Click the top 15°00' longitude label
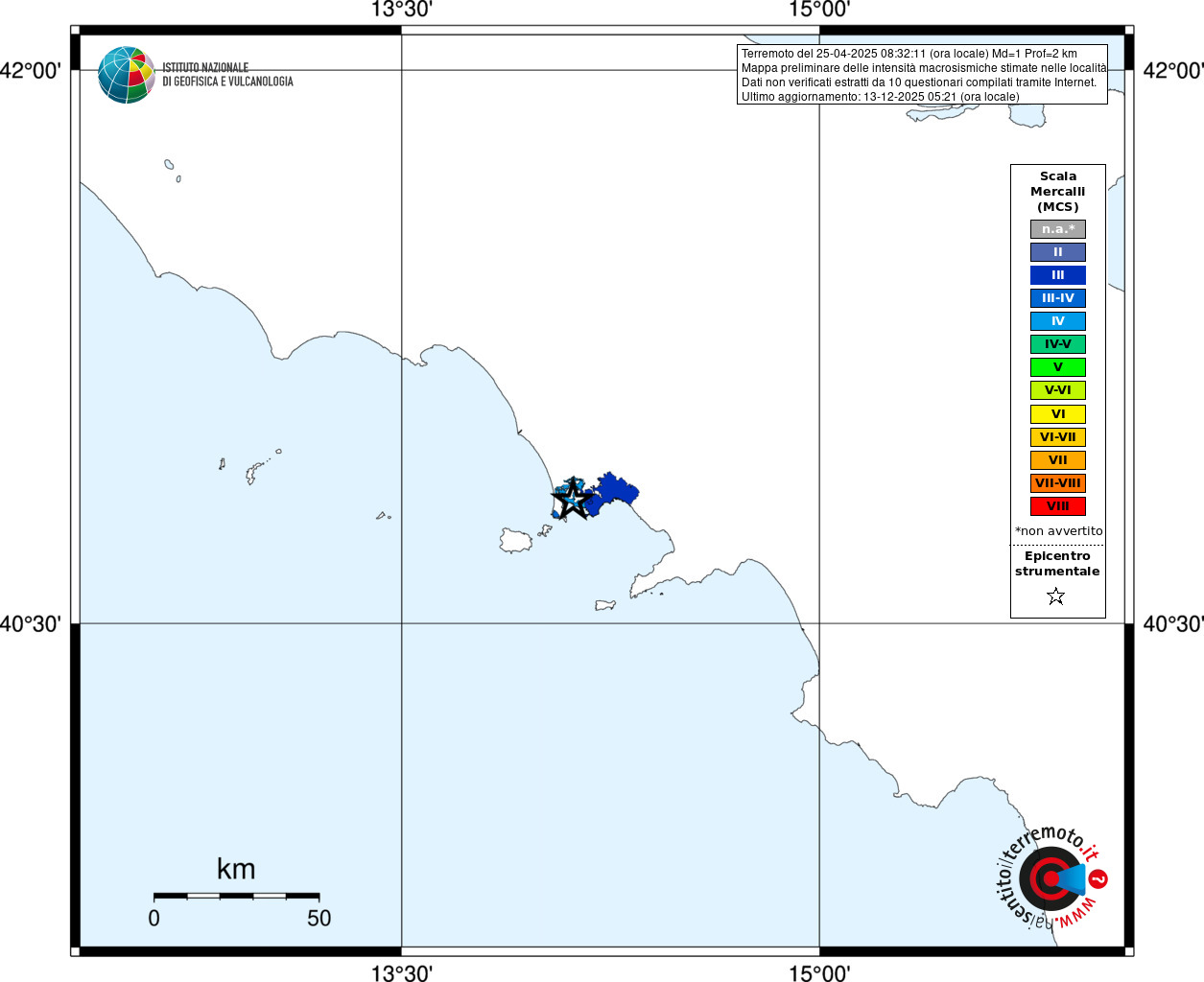Screen dimensions: 1204x982 tap(819, 10)
